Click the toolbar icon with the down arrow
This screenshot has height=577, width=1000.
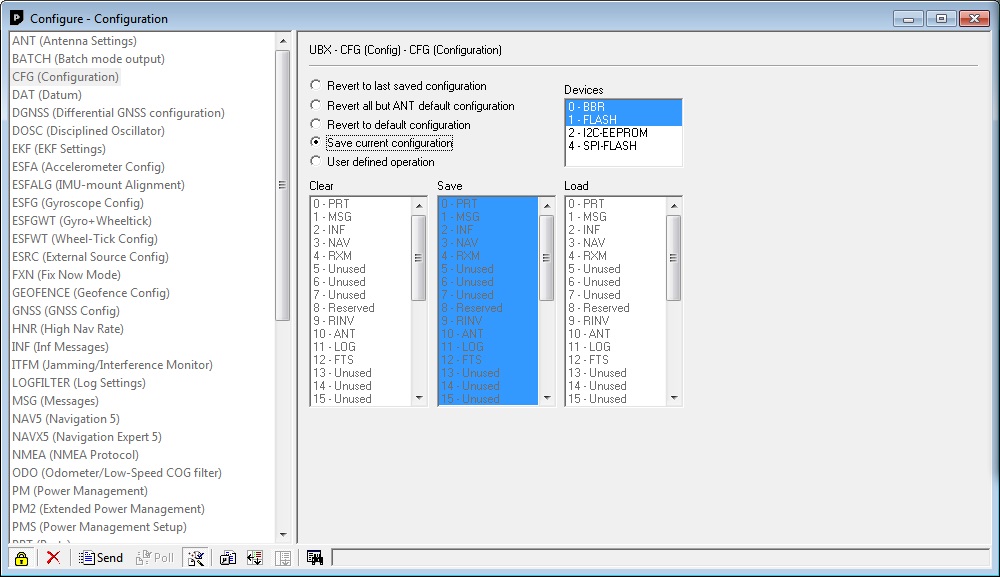(x=255, y=559)
